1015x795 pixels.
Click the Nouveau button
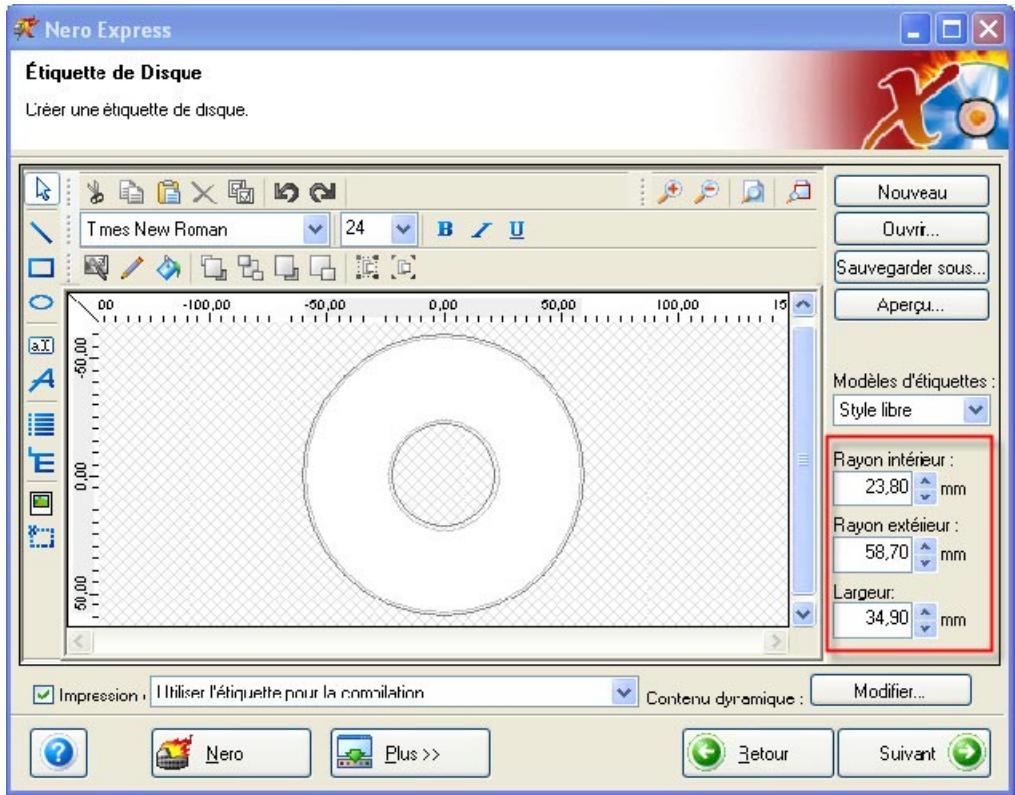click(x=911, y=192)
